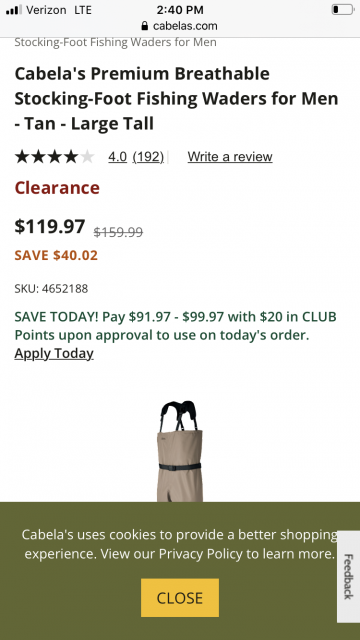Click the third rating star
The height and width of the screenshot is (640, 360).
coord(55,157)
